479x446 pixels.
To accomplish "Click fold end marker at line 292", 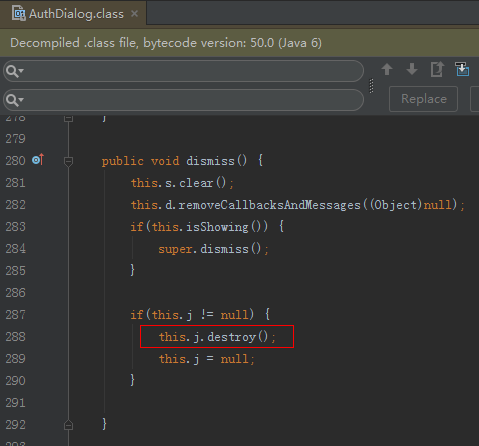I will (x=68, y=425).
